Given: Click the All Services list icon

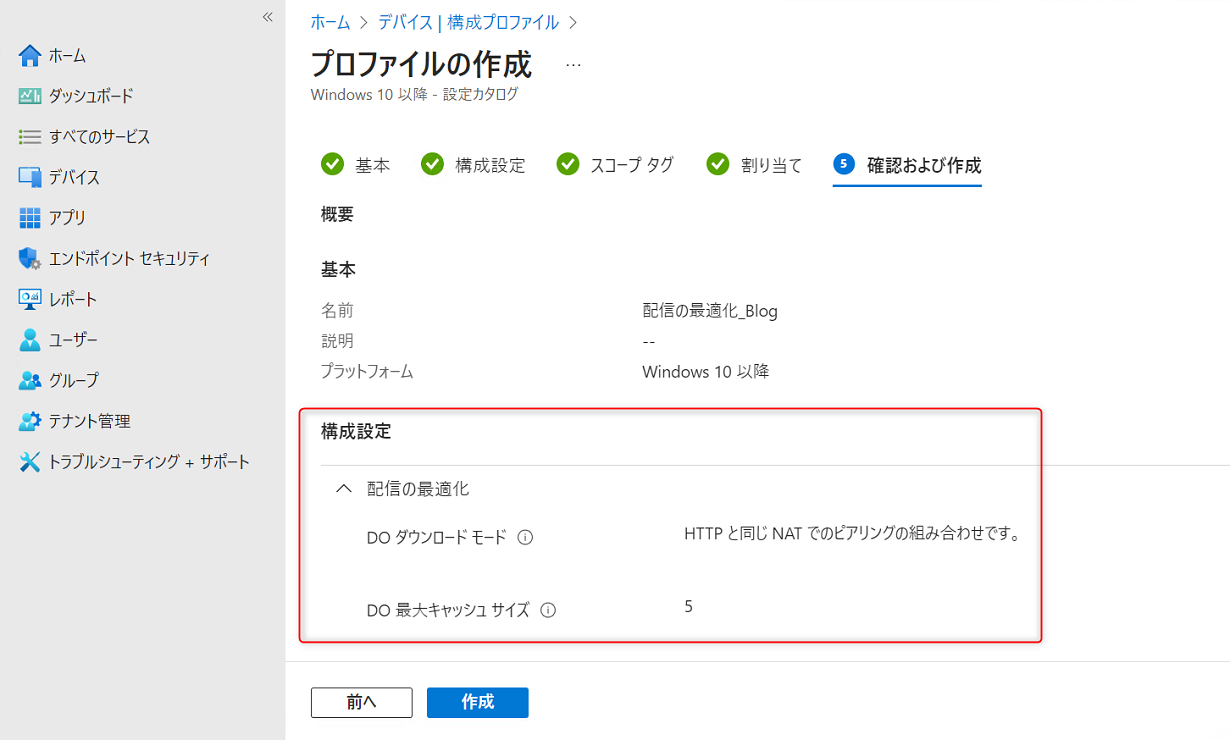Looking at the screenshot, I should point(30,137).
